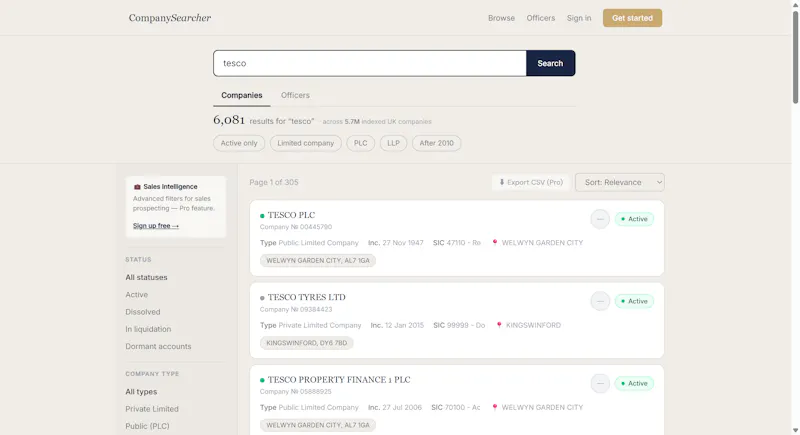Toggle the Limited company filter chip
Viewport: 800px width, 435px height.
(306, 143)
